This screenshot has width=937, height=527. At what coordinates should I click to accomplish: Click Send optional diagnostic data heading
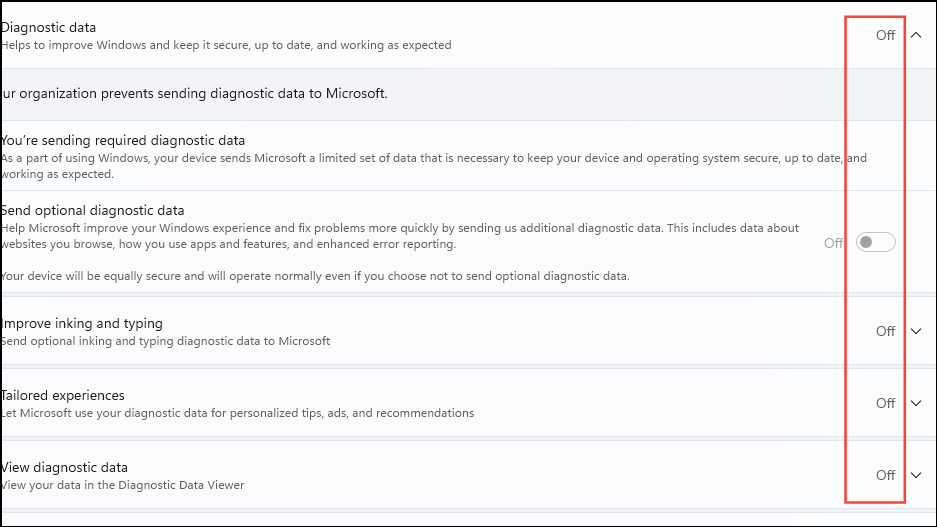(93, 210)
